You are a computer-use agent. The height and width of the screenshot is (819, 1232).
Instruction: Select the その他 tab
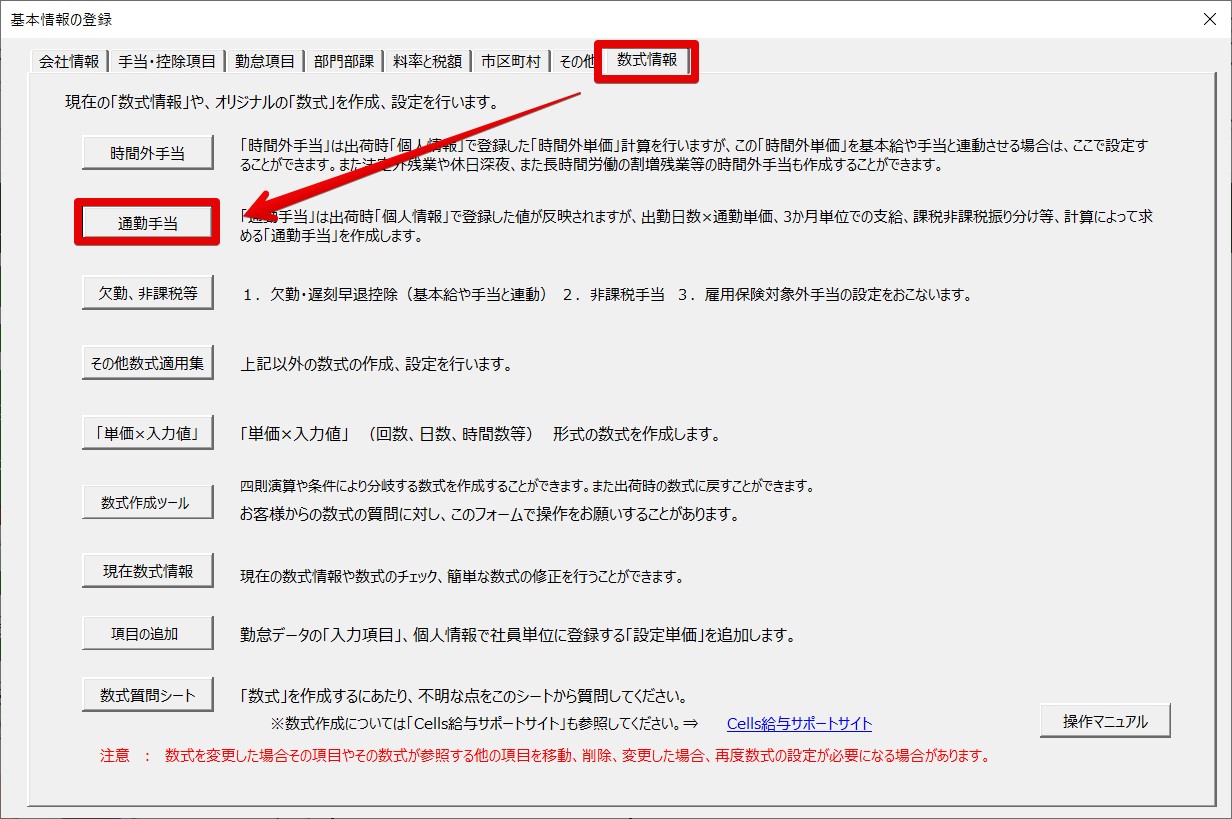(x=575, y=62)
